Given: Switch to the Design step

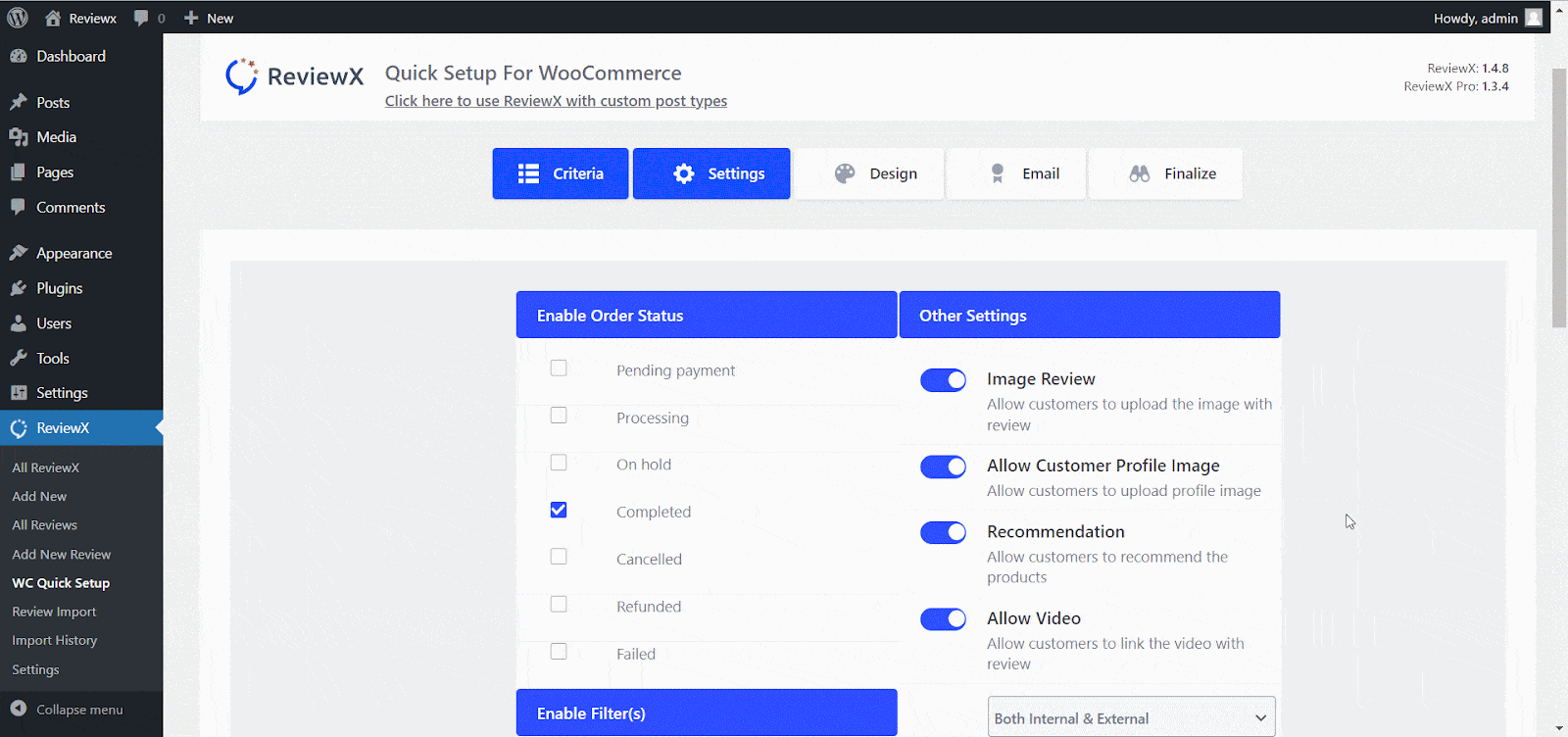Looking at the screenshot, I should (x=869, y=173).
